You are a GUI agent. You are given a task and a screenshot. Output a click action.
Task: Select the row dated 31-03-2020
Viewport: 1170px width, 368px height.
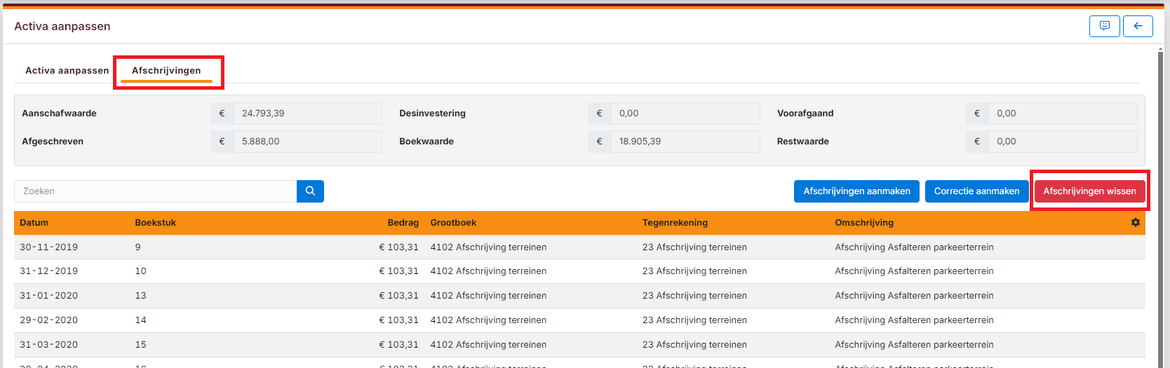tap(579, 345)
